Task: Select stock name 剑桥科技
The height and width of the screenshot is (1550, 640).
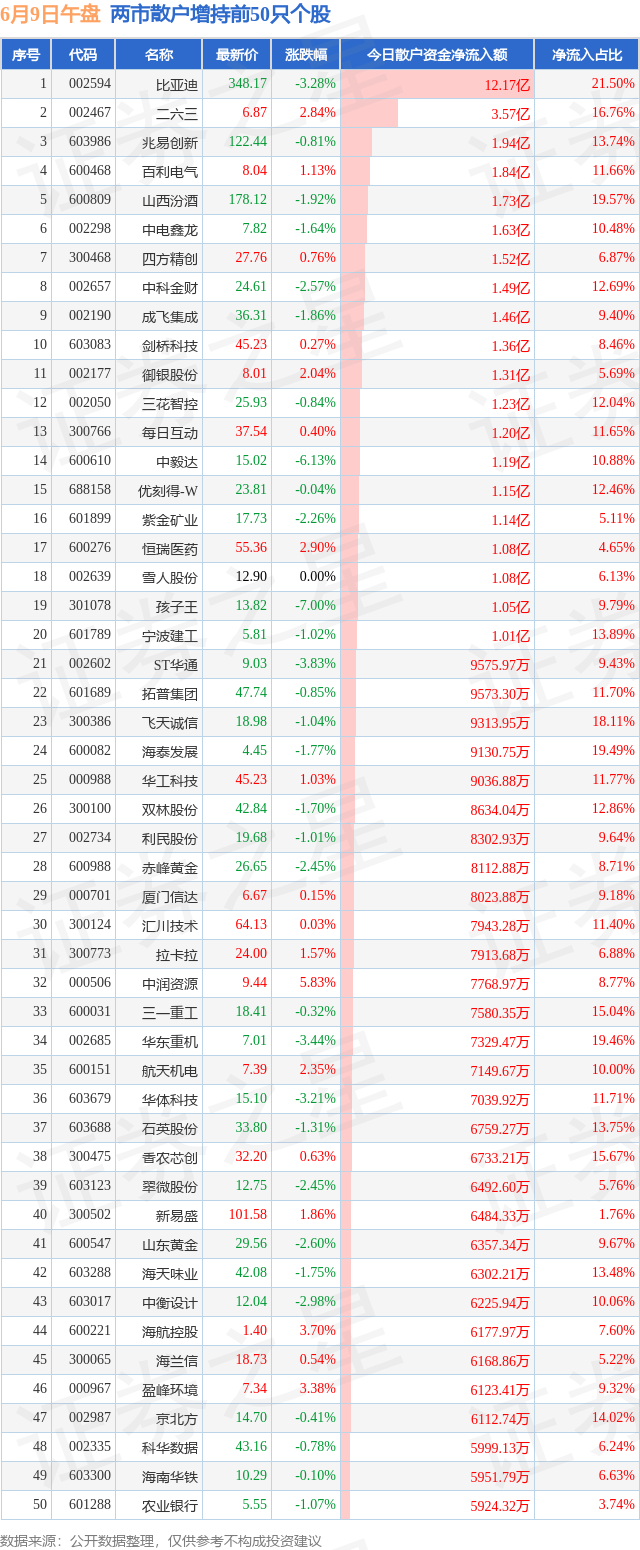Action: click(170, 345)
